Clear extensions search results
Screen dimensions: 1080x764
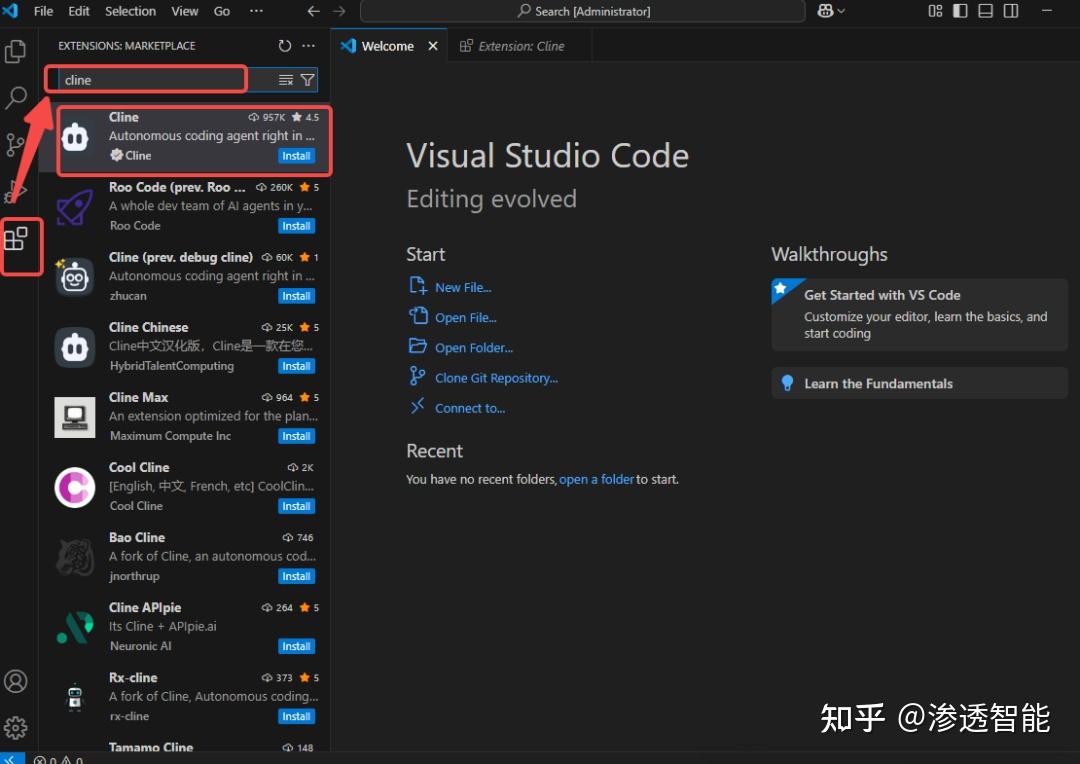(286, 80)
